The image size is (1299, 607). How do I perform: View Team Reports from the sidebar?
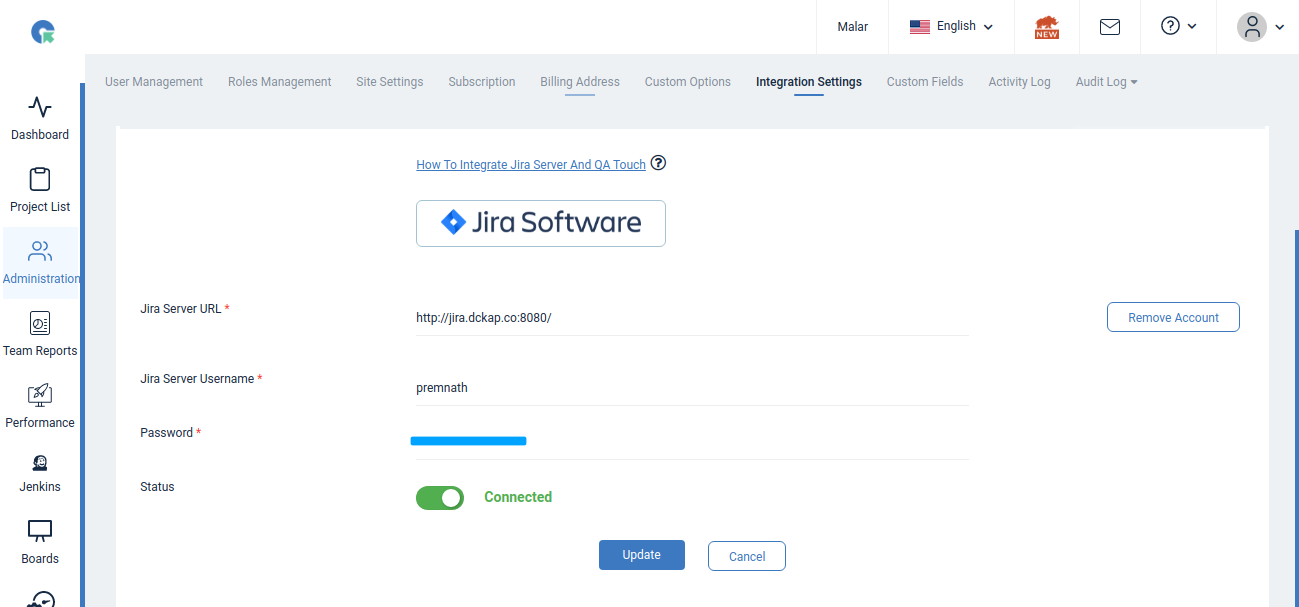tap(40, 335)
